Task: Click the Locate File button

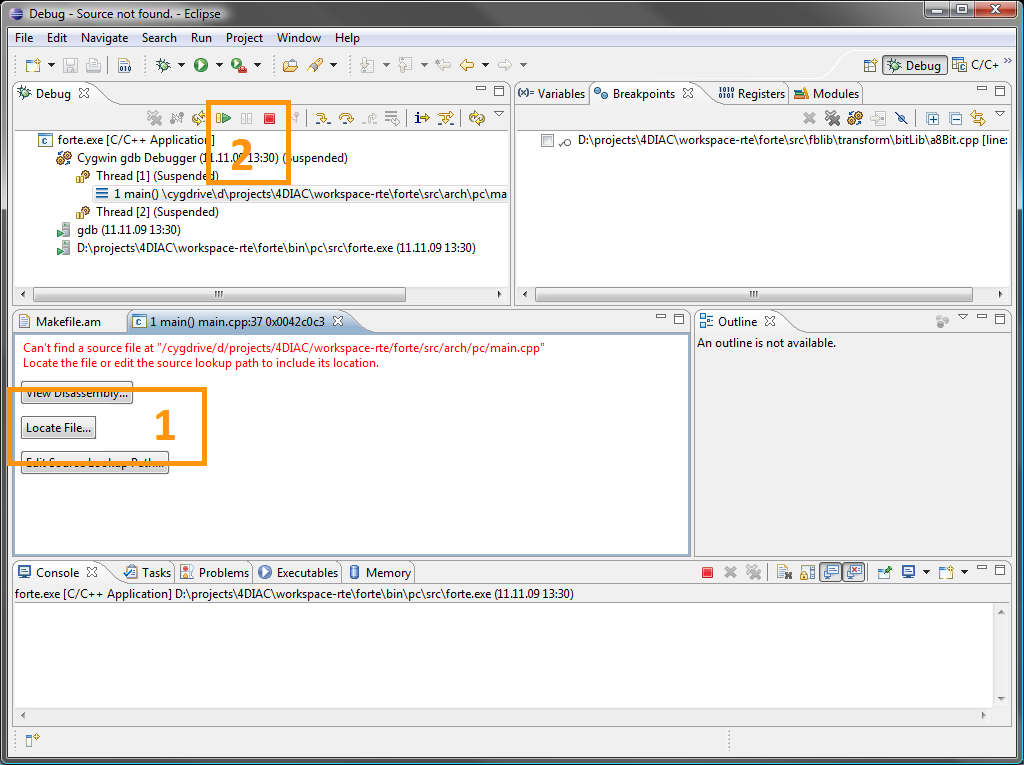Action: (57, 427)
